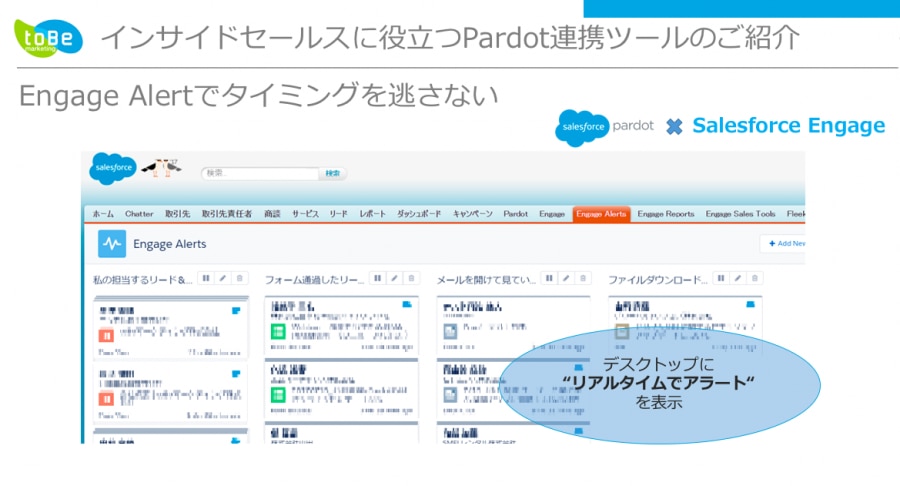Viewport: 900px width, 486px height.
Task: Open the Engage Sales Tools tab
Action: click(x=740, y=214)
